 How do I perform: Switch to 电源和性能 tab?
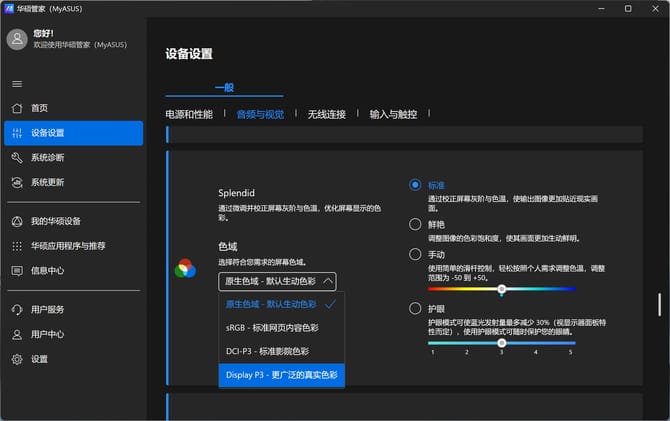tap(189, 115)
